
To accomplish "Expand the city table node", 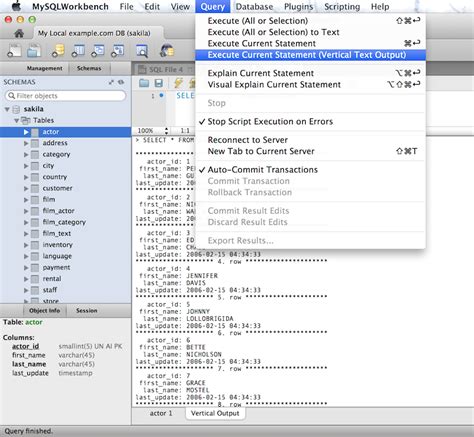I will (x=26, y=166).
